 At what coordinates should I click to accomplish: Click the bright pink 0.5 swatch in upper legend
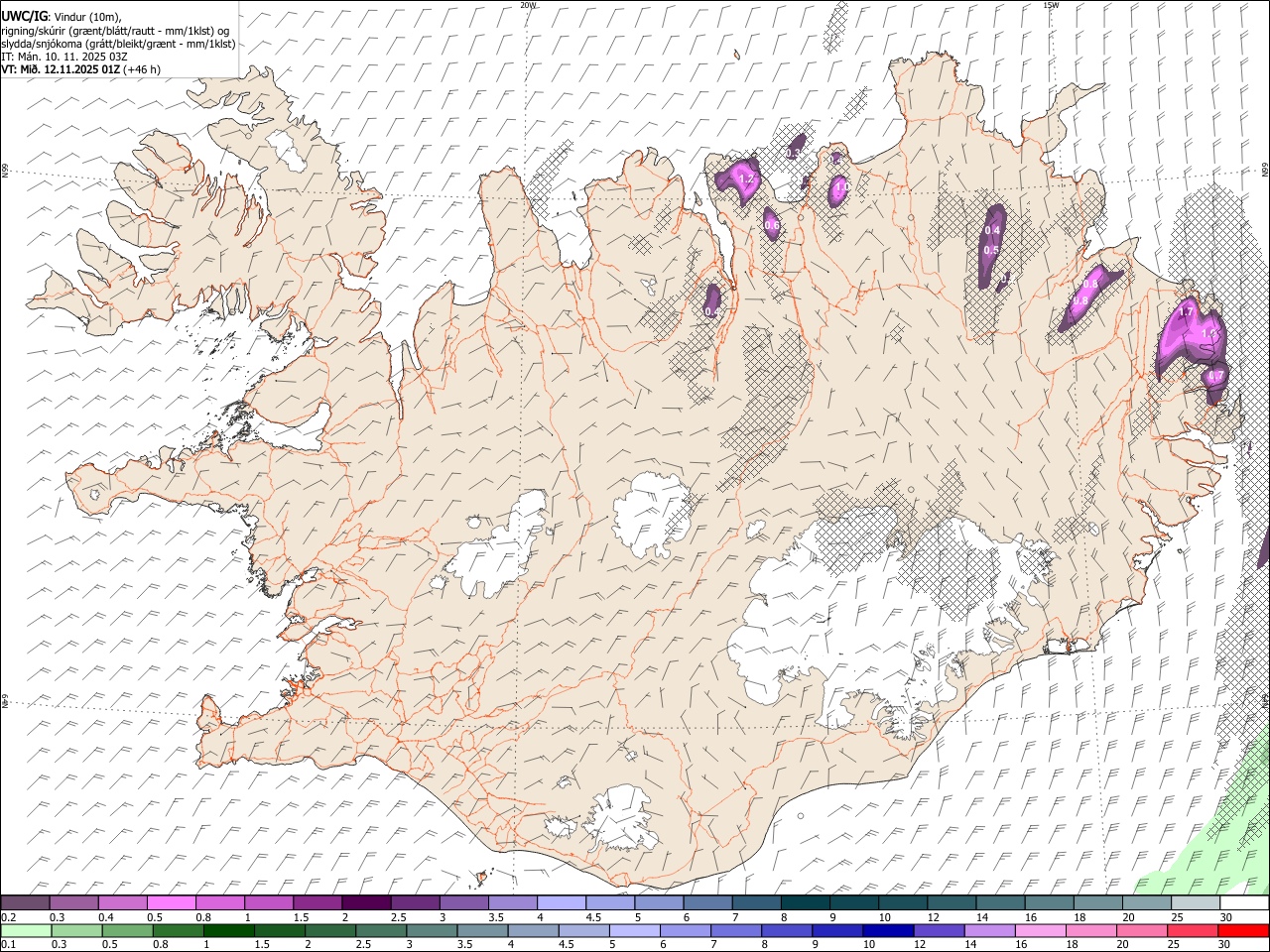(x=172, y=903)
